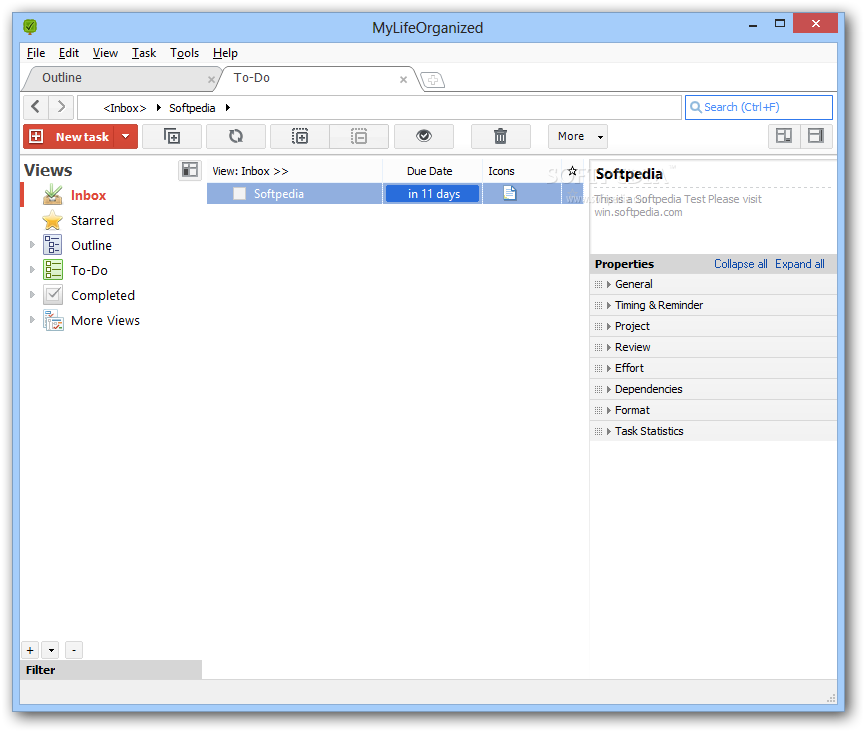
Task: Open the Help menu
Action: 225,53
